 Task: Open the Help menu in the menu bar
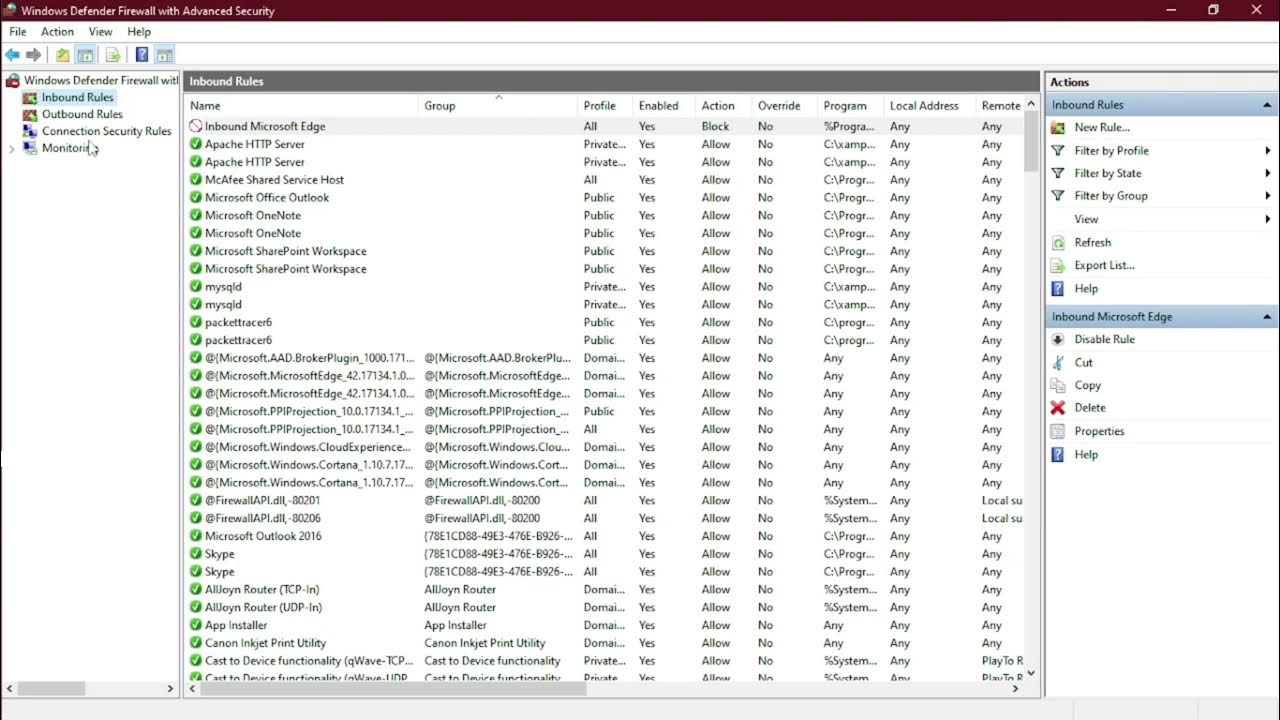139,32
